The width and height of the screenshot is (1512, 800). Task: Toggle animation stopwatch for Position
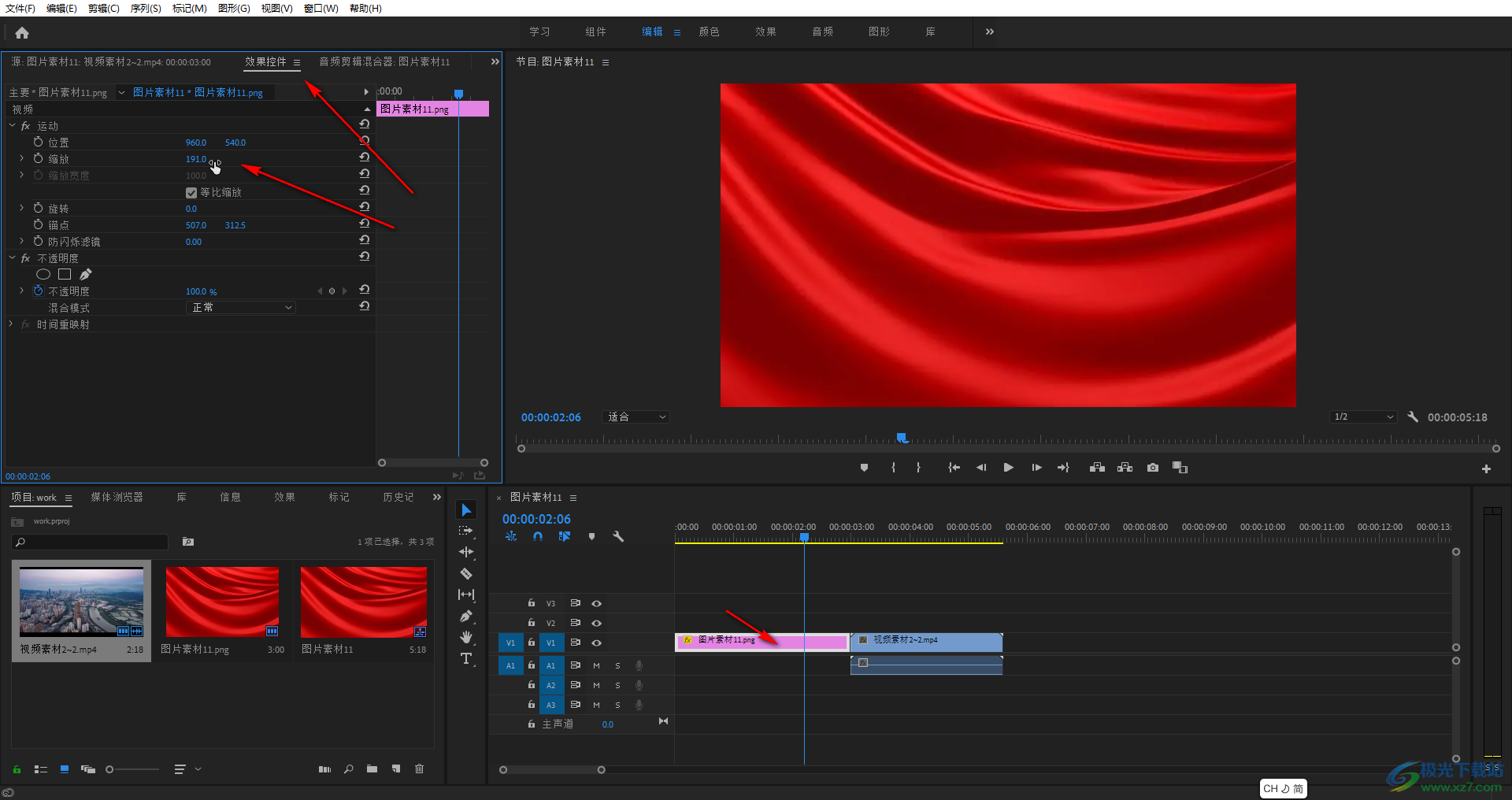[x=38, y=142]
